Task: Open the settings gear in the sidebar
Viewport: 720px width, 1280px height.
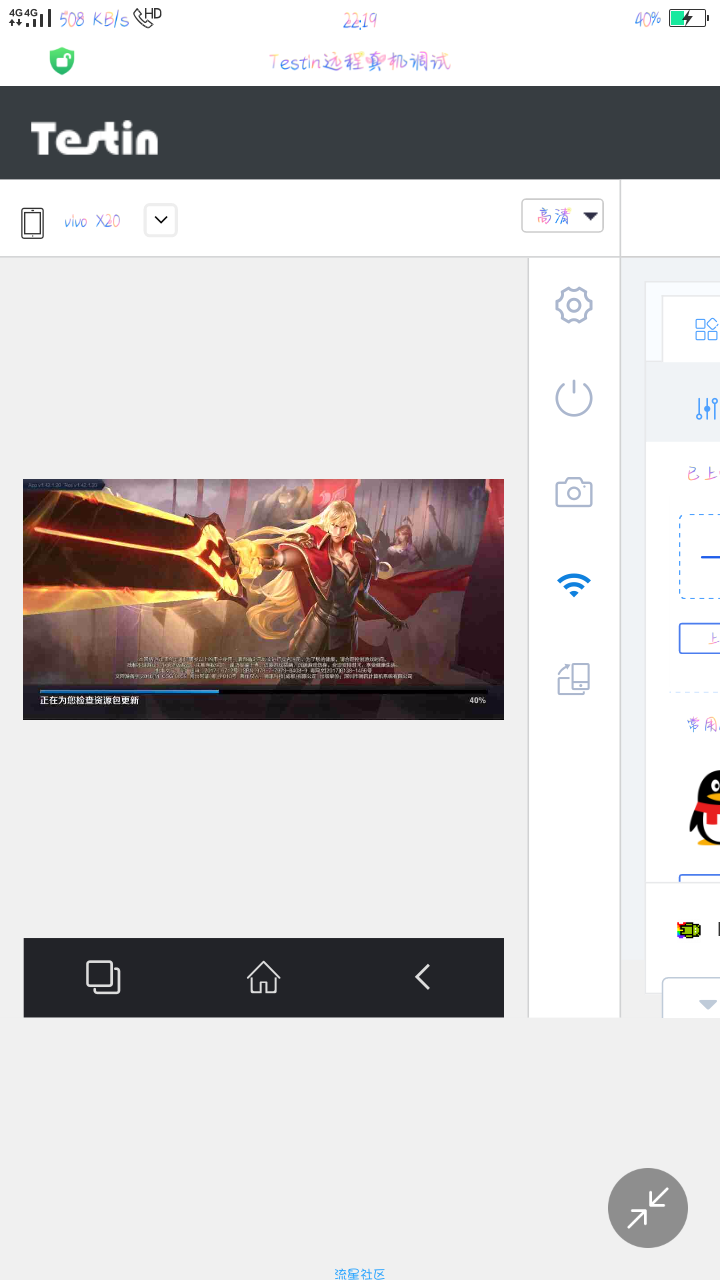Action: click(574, 305)
